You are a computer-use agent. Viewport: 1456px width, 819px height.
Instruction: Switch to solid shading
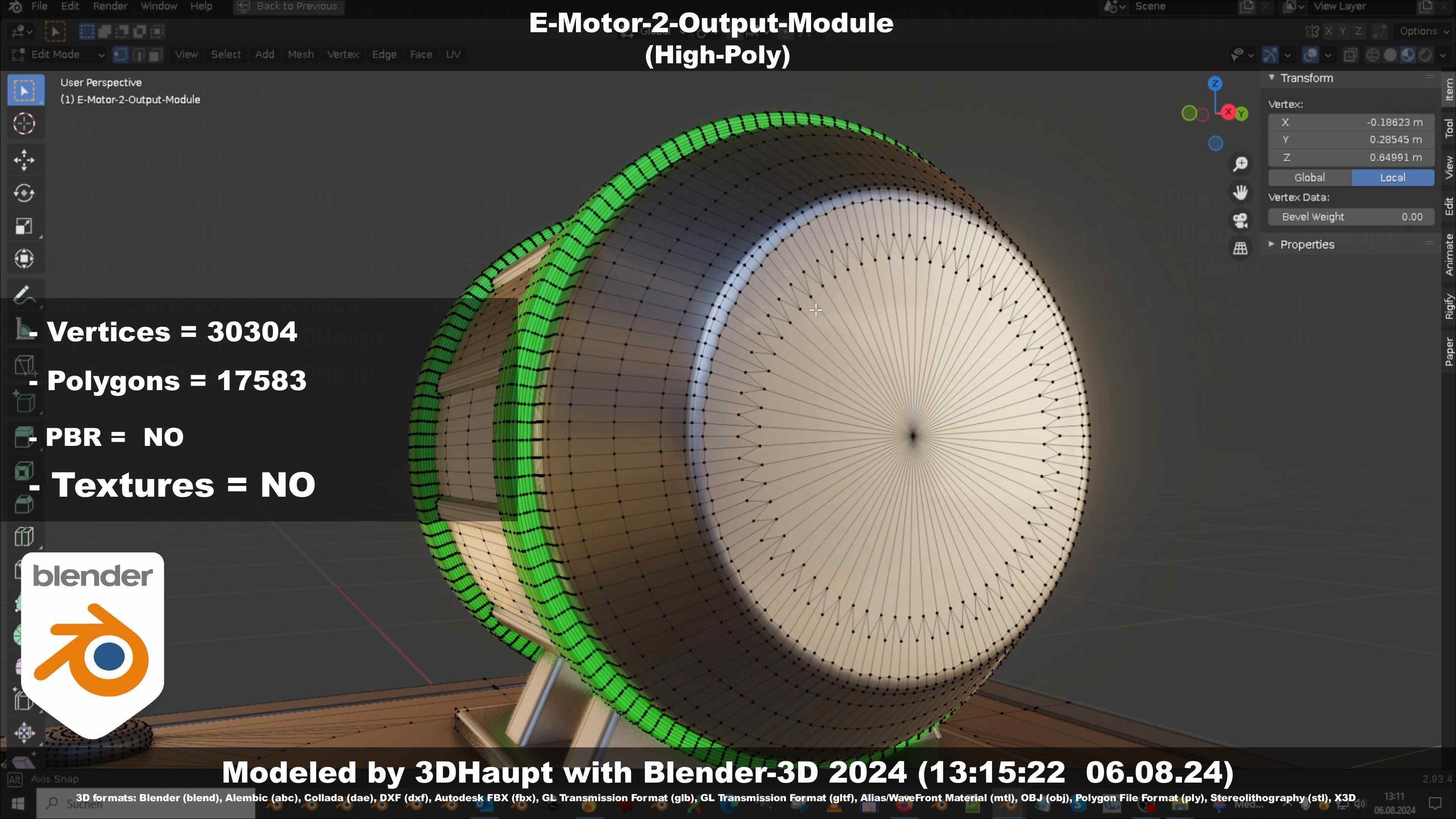click(1390, 55)
